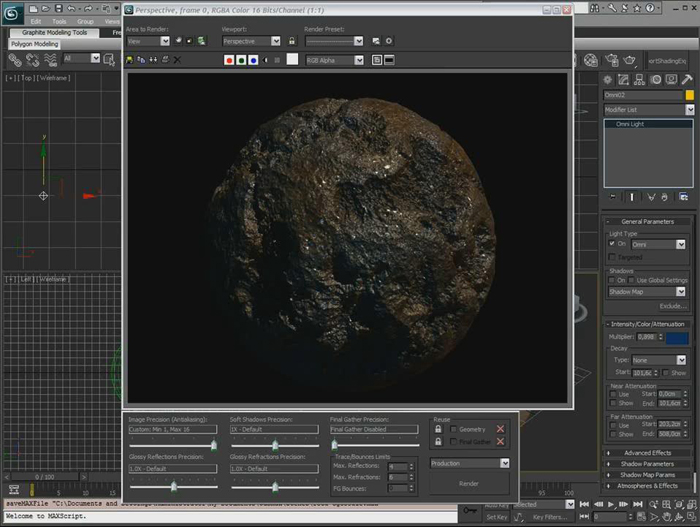Enable Shadows On checkbox

[612, 280]
